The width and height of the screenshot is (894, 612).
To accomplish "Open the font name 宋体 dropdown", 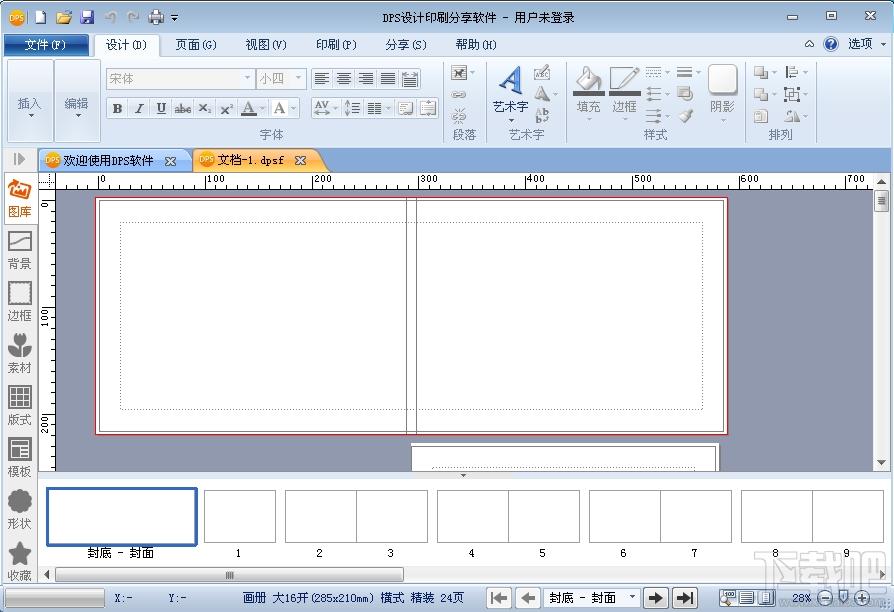I will point(247,78).
